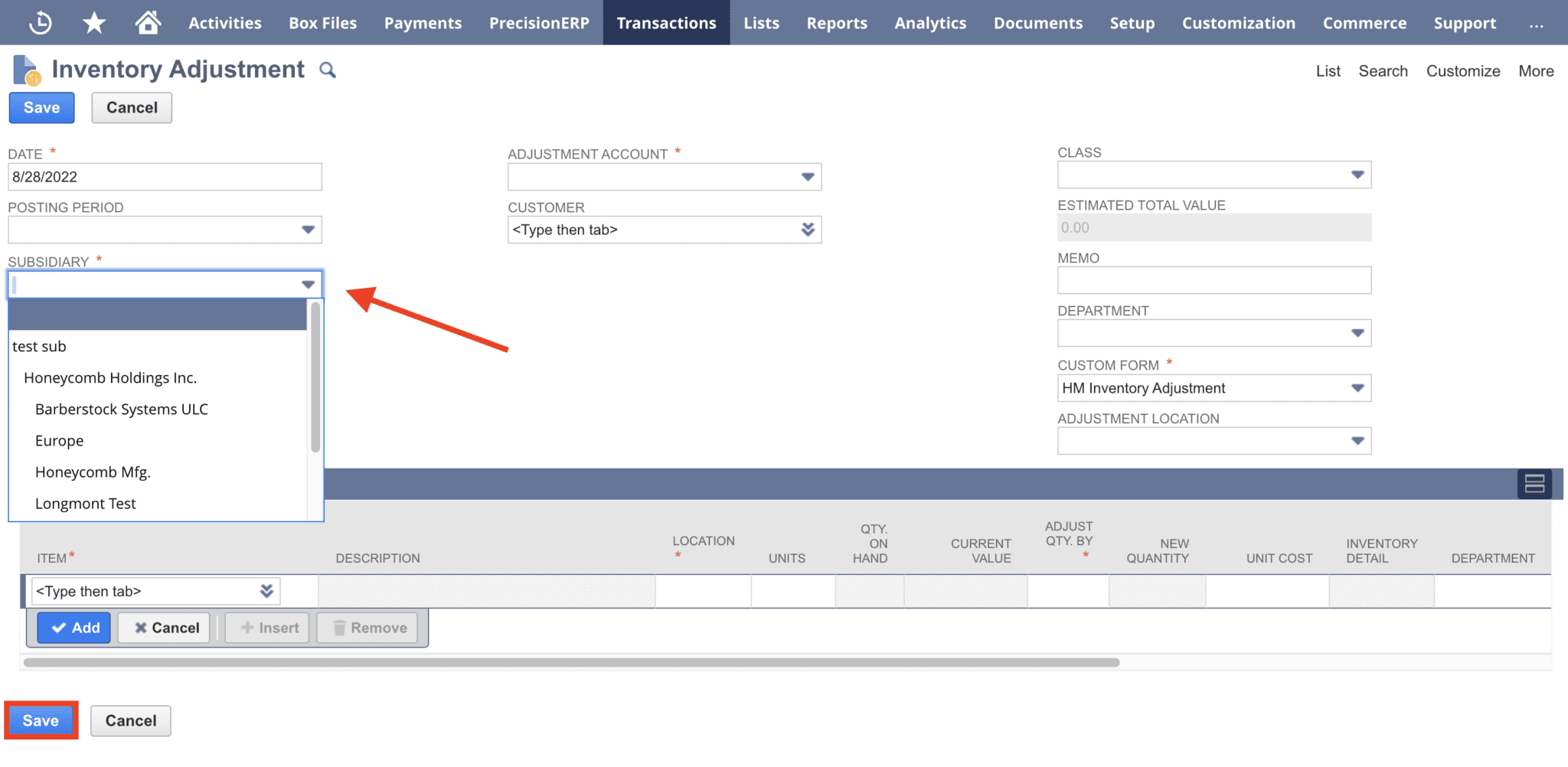1568x767 pixels.
Task: Switch to the Reports menu
Action: [836, 22]
